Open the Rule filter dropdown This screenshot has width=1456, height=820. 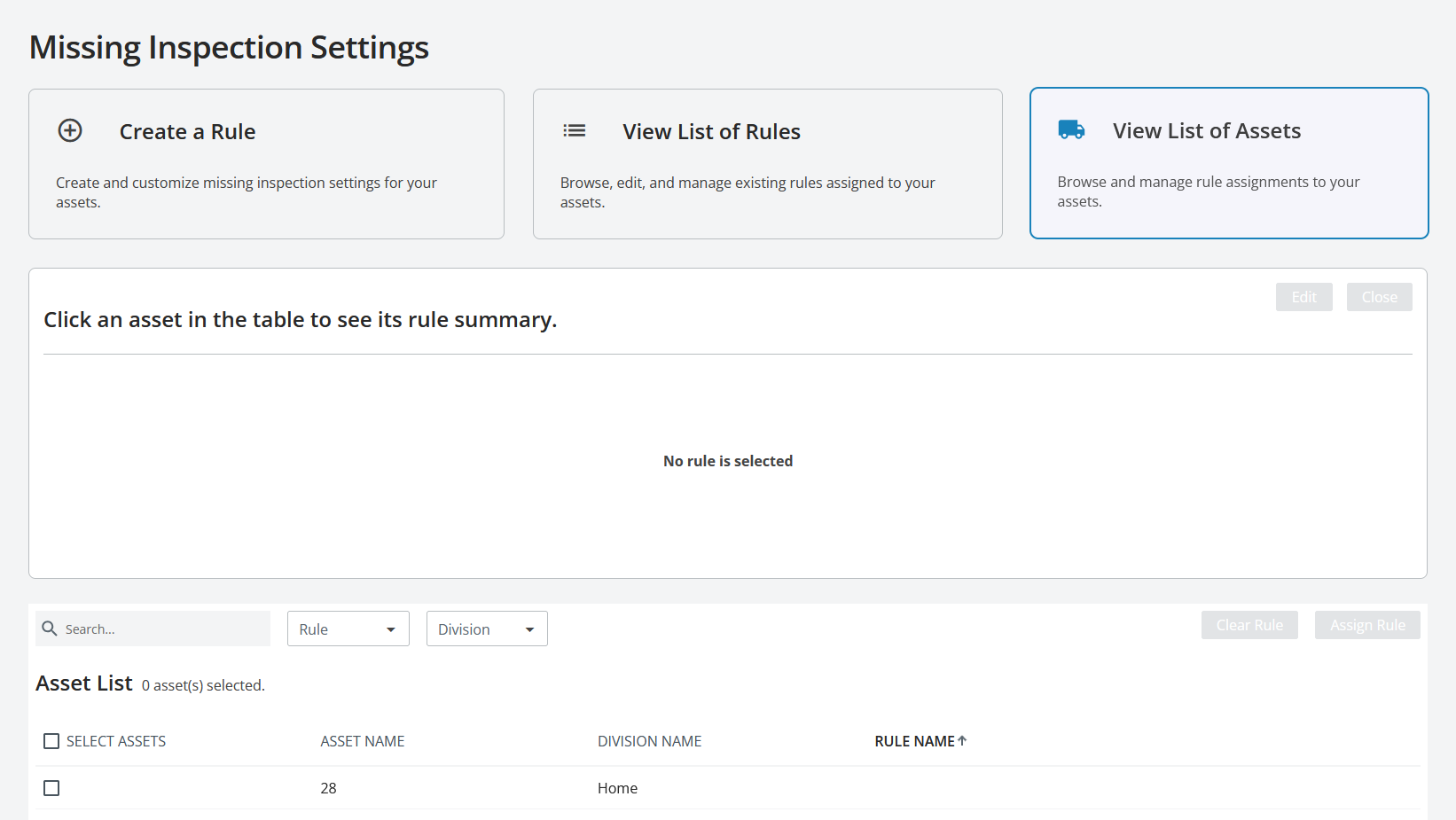click(x=348, y=629)
